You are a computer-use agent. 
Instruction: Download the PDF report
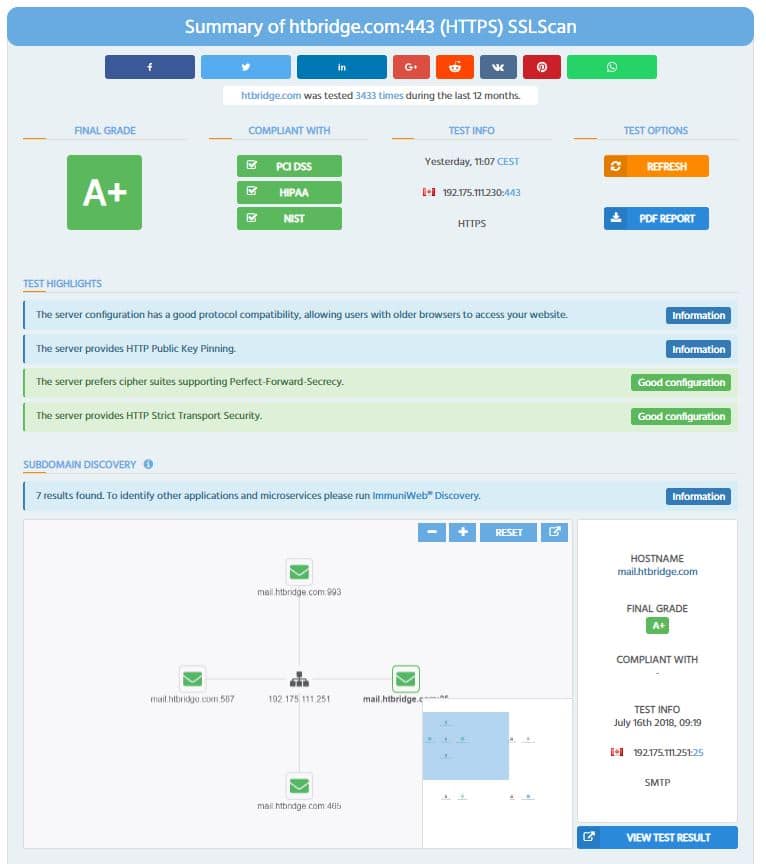tap(656, 218)
